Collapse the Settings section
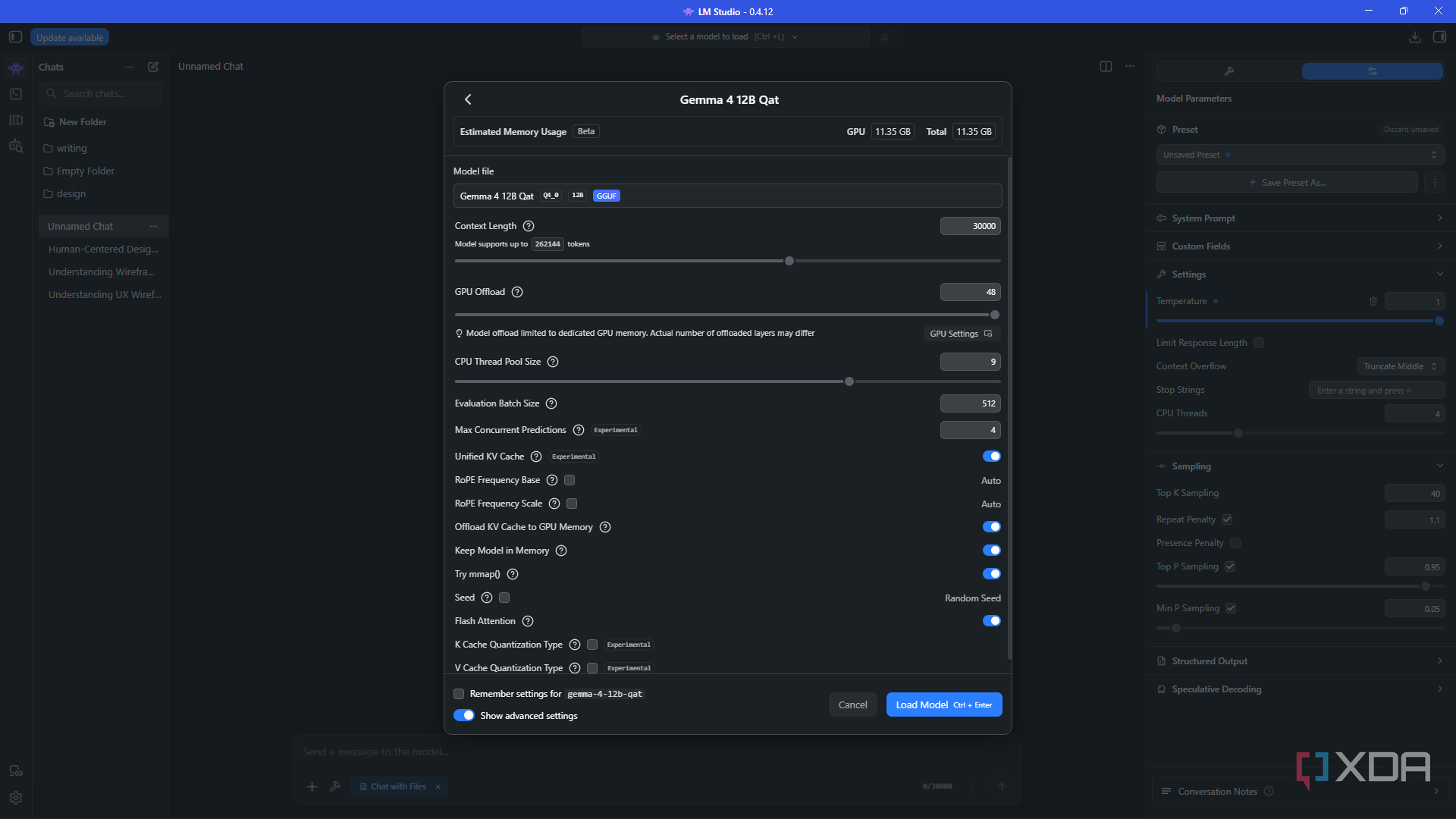1456x819 pixels. (x=1300, y=275)
